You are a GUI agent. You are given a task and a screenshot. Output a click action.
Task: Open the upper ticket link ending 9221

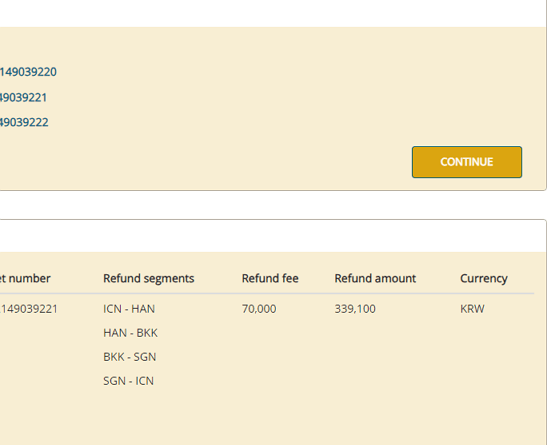pyautogui.click(x=23, y=97)
